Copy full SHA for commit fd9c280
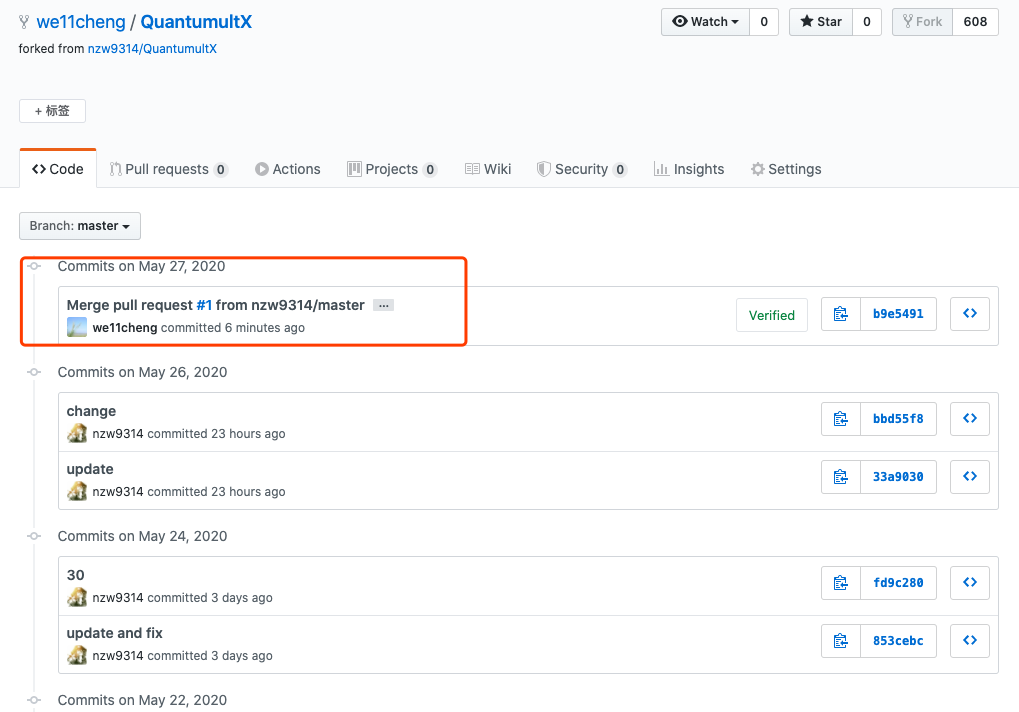The width and height of the screenshot is (1019, 712). (840, 583)
